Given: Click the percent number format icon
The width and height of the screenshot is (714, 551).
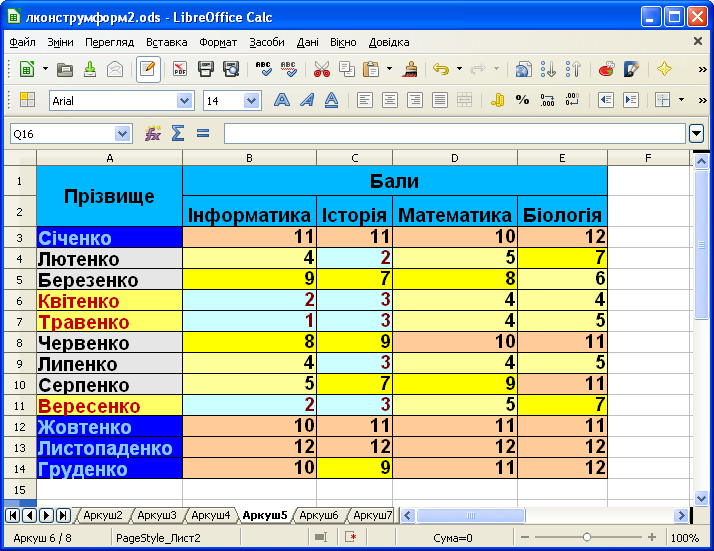Looking at the screenshot, I should (522, 100).
